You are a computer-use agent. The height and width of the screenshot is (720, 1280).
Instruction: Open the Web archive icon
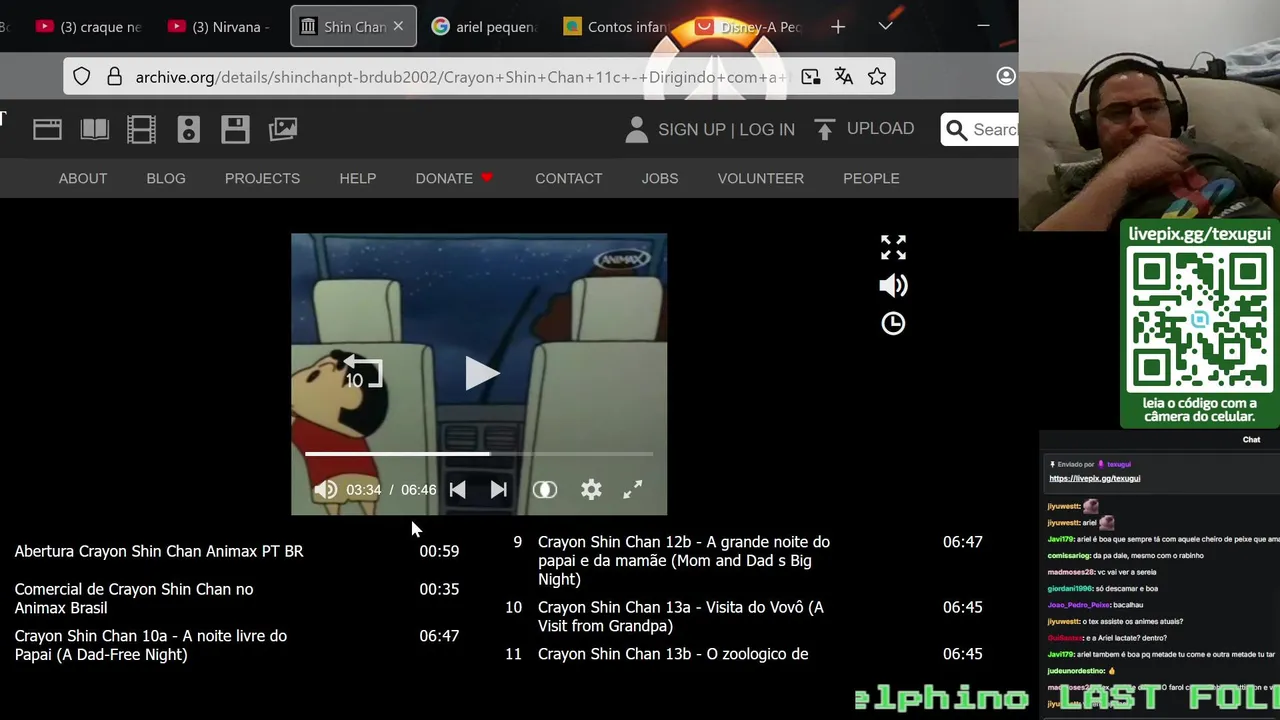click(47, 129)
